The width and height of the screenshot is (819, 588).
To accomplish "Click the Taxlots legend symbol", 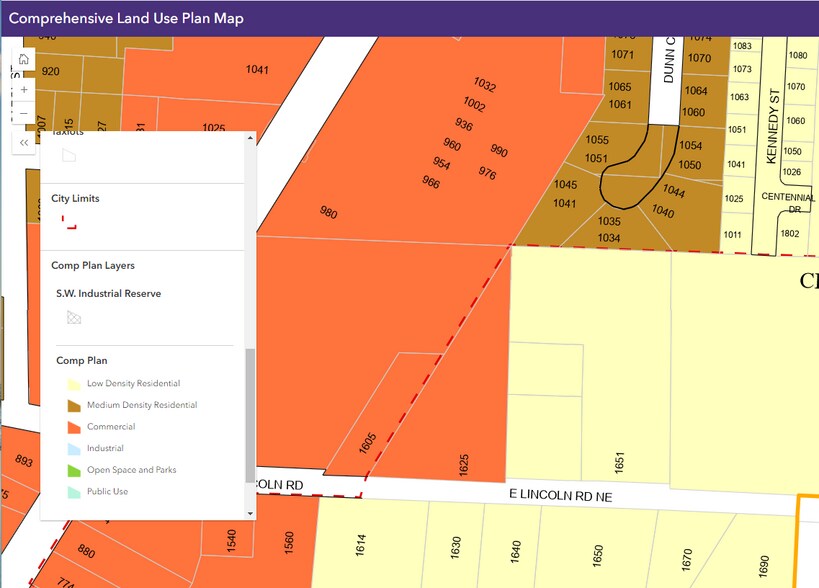I will click(69, 155).
